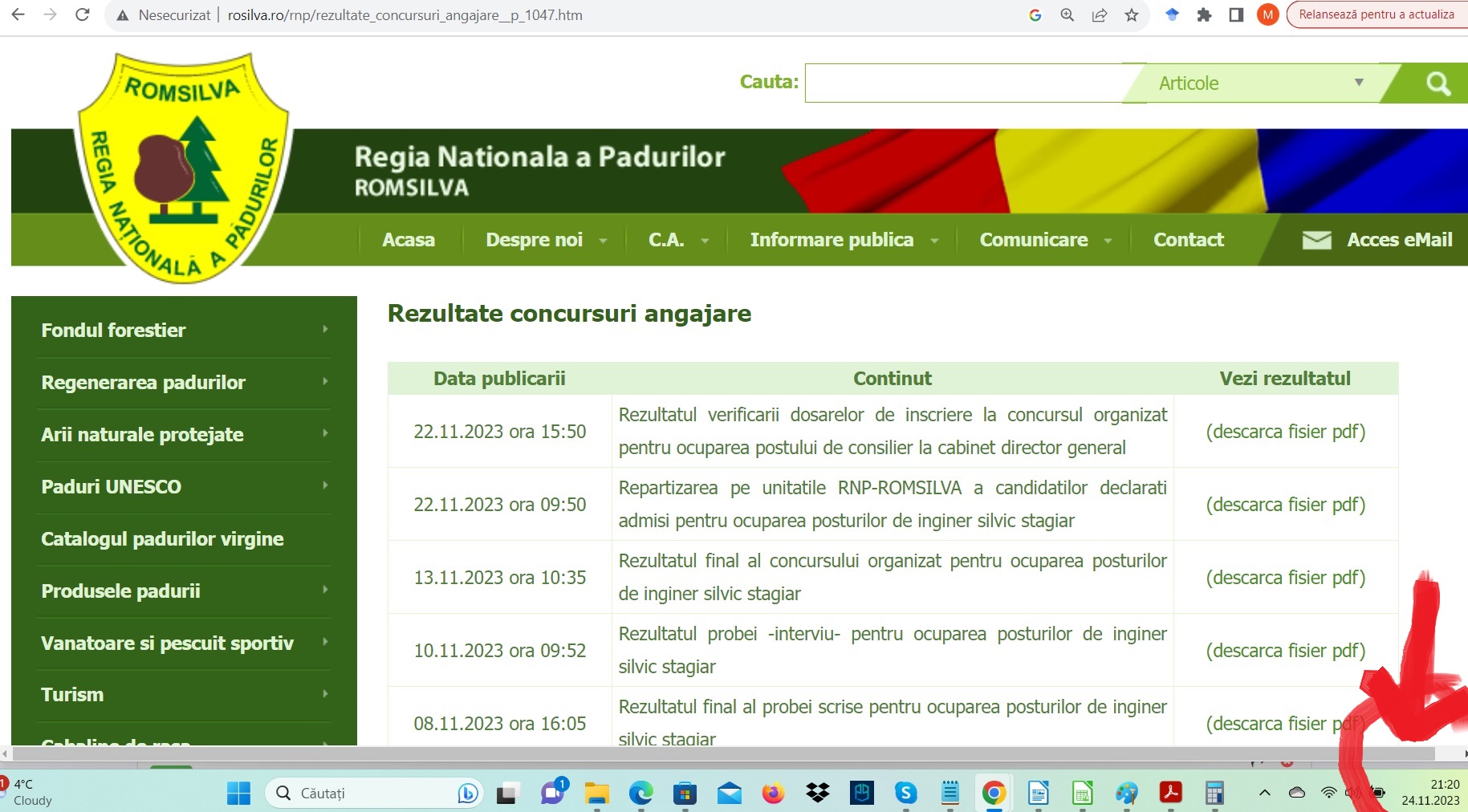This screenshot has height=812, width=1468.
Task: Bookmark this page with the star icon
Action: pos(1132,14)
